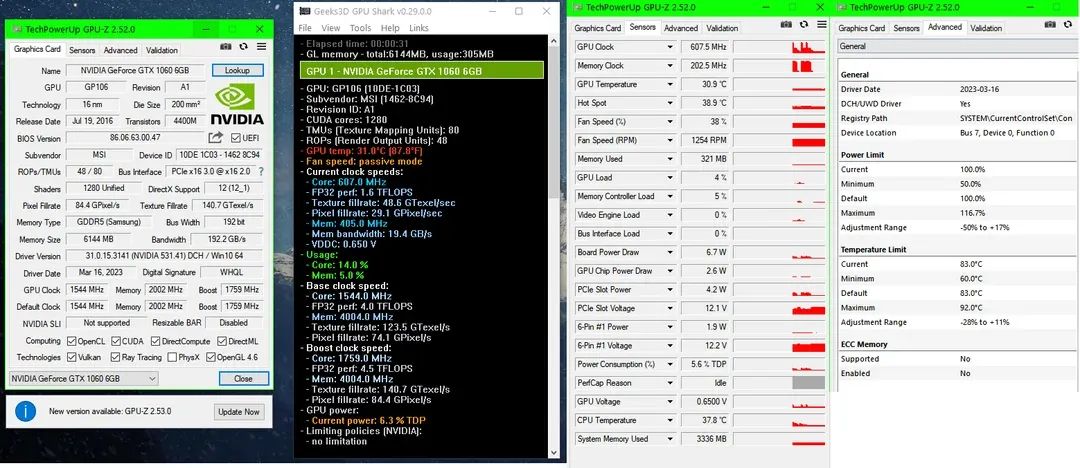Open the NVIDIA GeForce GTX 1060 6GB selector dropdown
Screen dimensions: 1080x468
pyautogui.click(x=84, y=378)
